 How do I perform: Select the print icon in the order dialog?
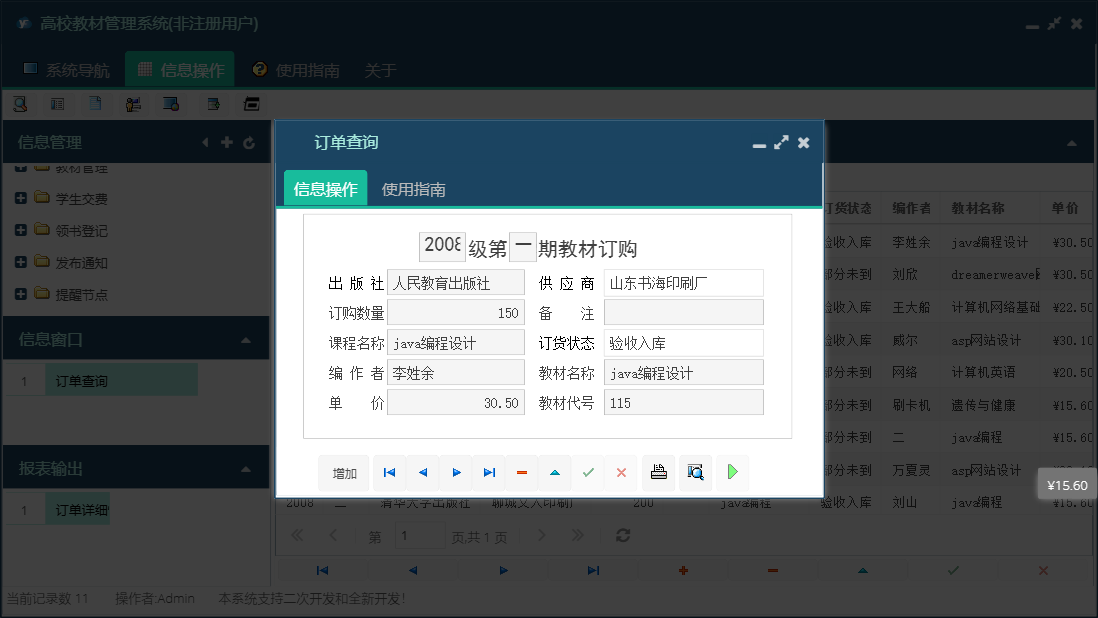coord(659,472)
